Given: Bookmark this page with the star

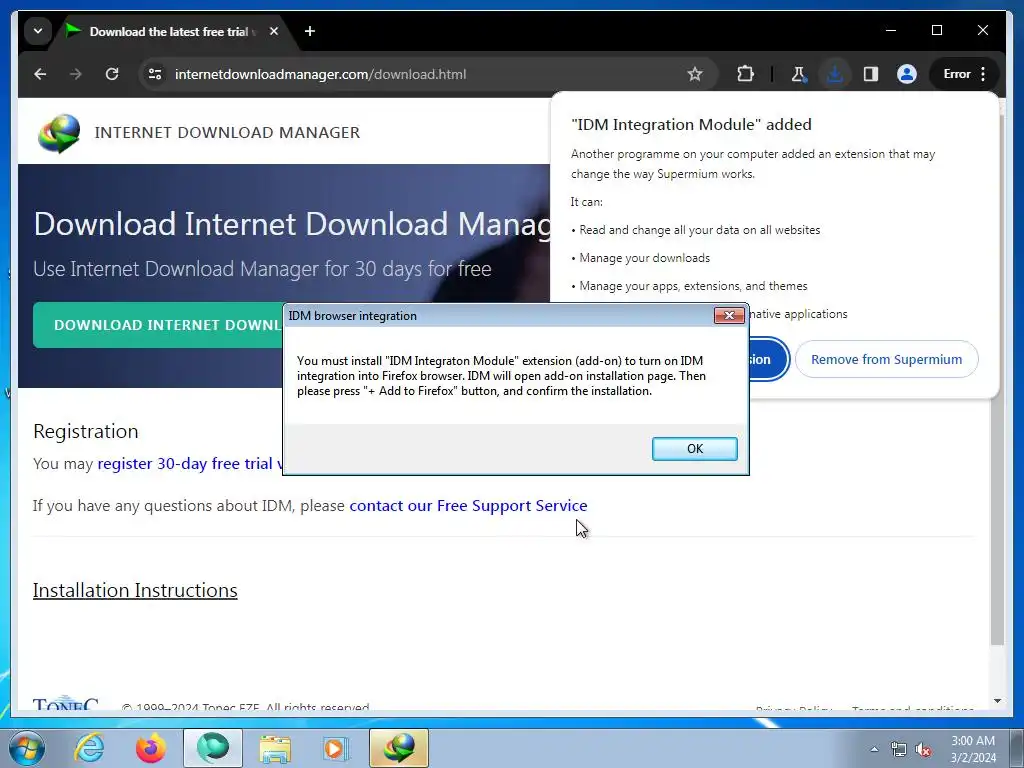Looking at the screenshot, I should pyautogui.click(x=695, y=74).
